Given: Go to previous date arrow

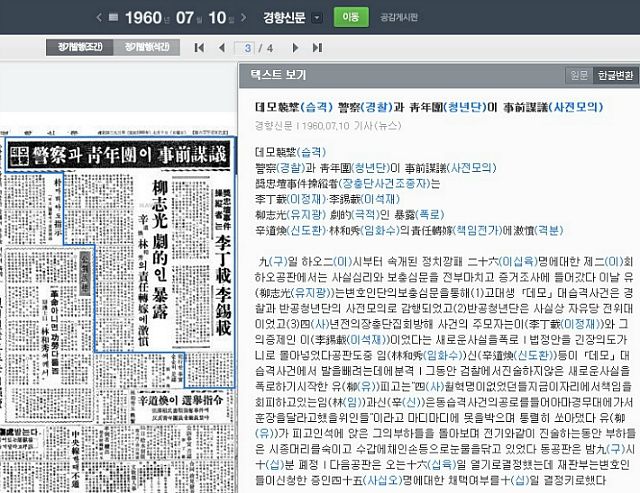Looking at the screenshot, I should pyautogui.click(x=99, y=18).
